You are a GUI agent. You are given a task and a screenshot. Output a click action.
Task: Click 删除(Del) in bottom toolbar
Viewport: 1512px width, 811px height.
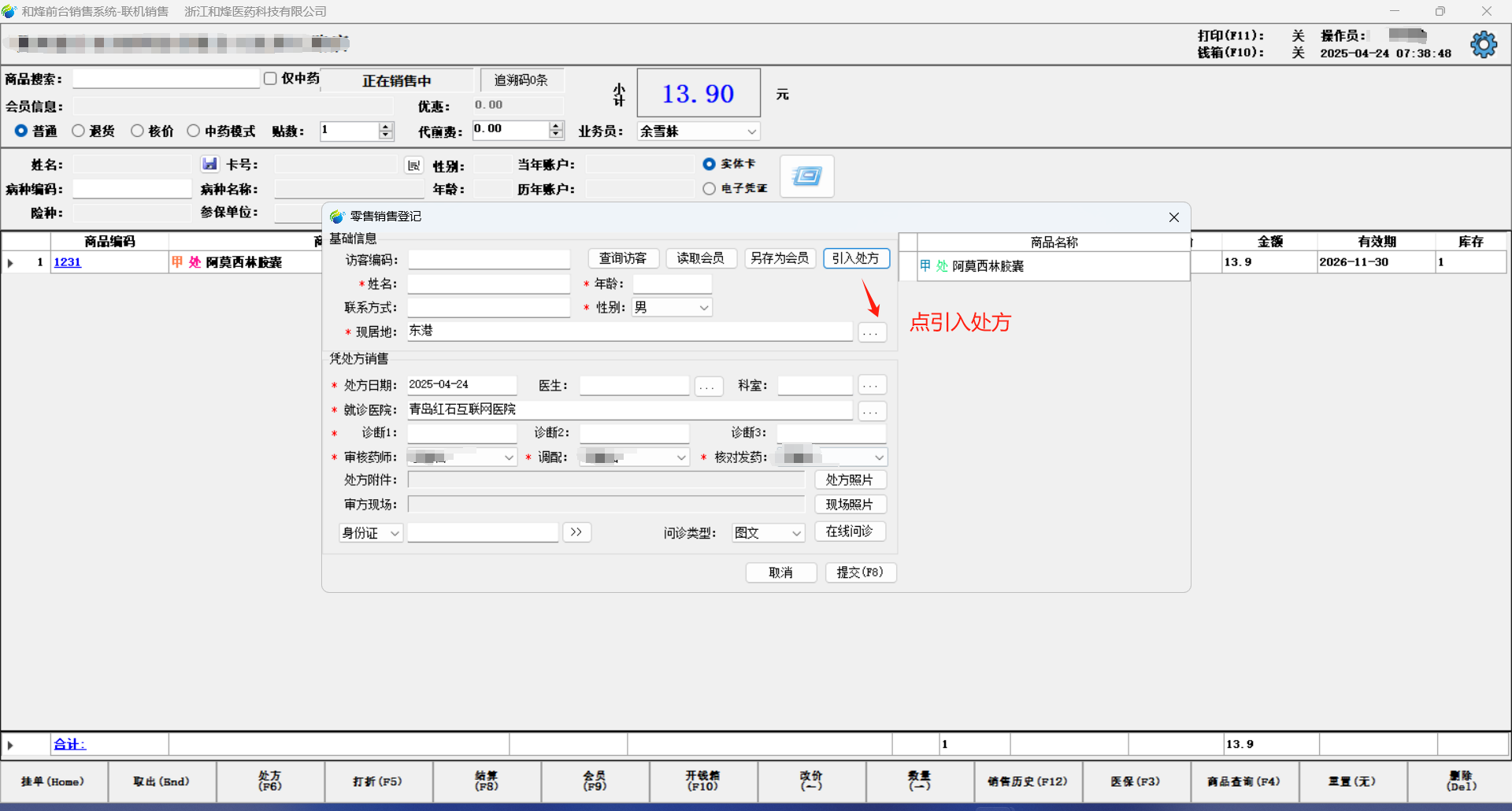(1461, 782)
